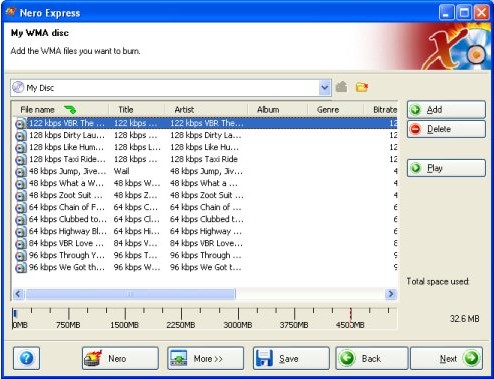
Task: Click audio icon of 48 kbps Jump, Jive row
Action: (x=21, y=172)
